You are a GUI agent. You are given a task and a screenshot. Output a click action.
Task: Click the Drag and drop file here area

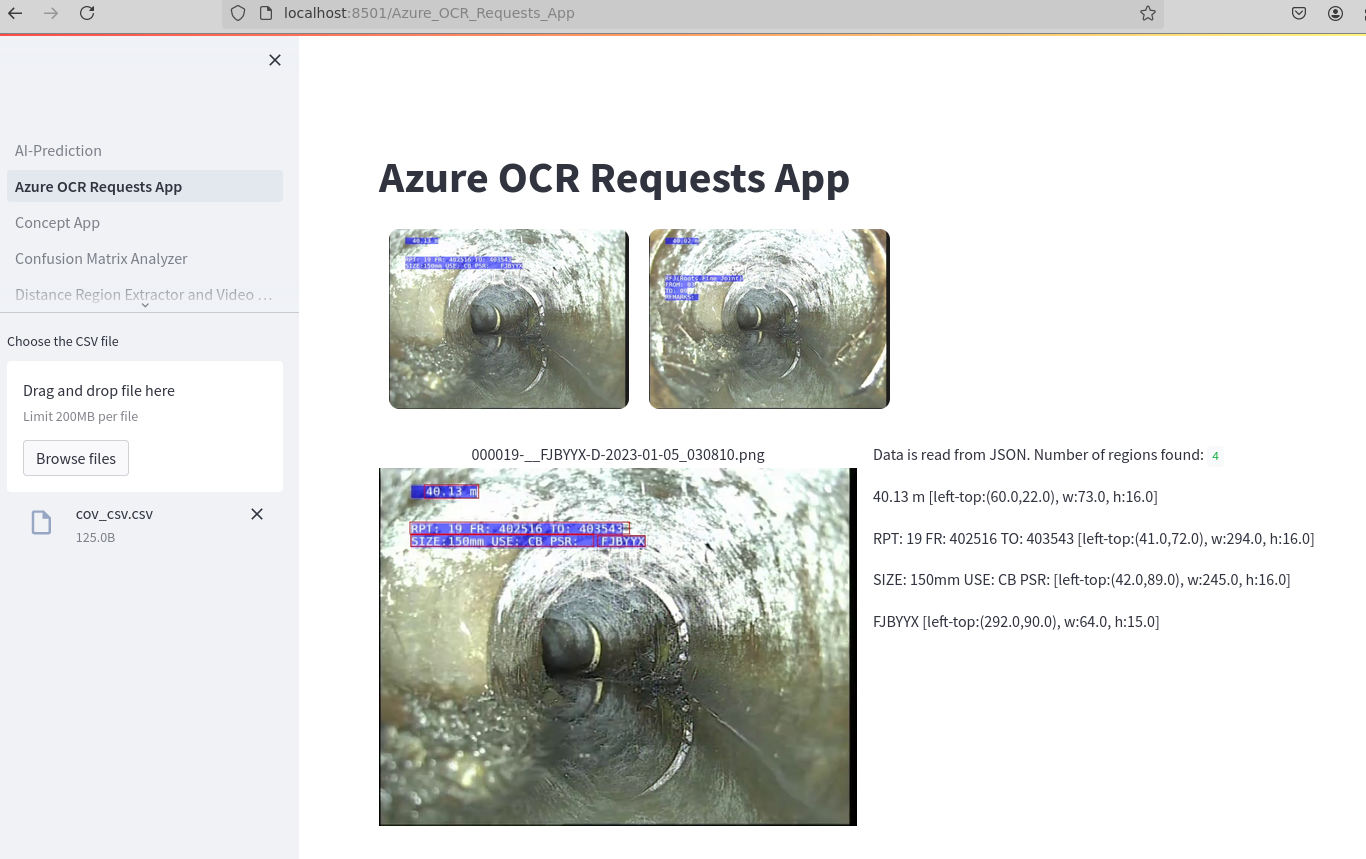[x=145, y=426]
